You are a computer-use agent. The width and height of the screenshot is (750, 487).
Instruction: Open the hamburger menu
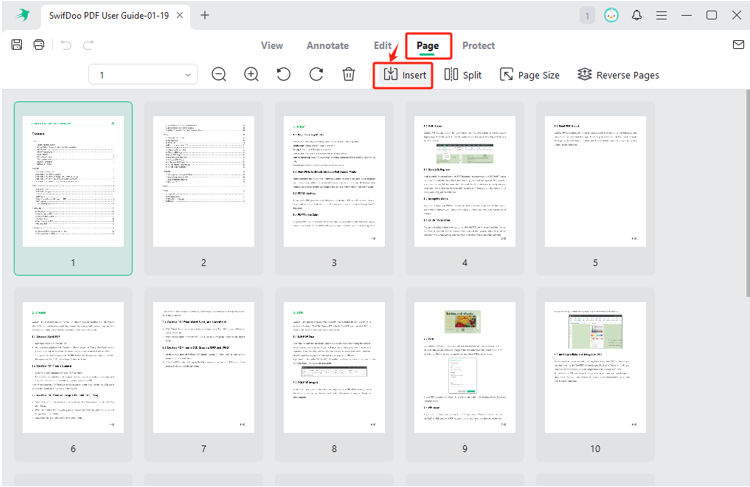click(662, 16)
